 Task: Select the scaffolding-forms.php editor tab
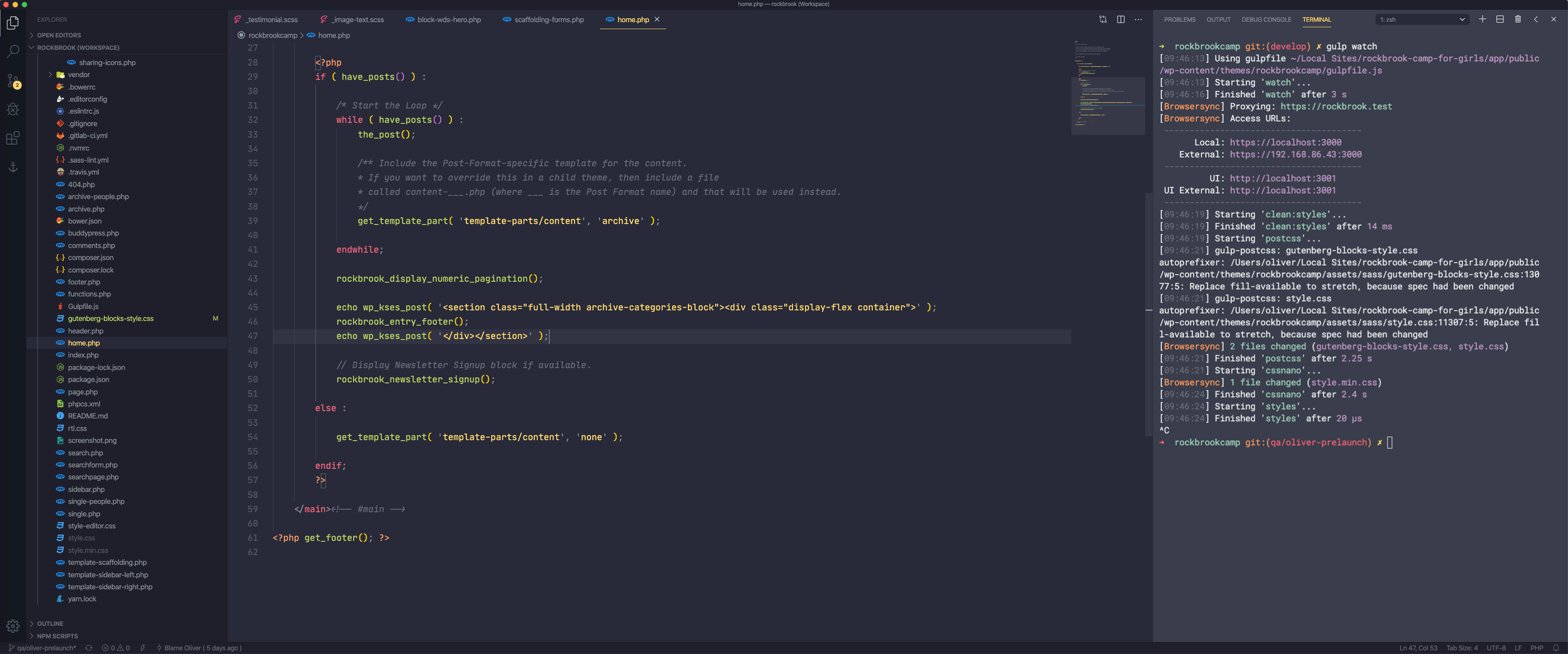[547, 19]
